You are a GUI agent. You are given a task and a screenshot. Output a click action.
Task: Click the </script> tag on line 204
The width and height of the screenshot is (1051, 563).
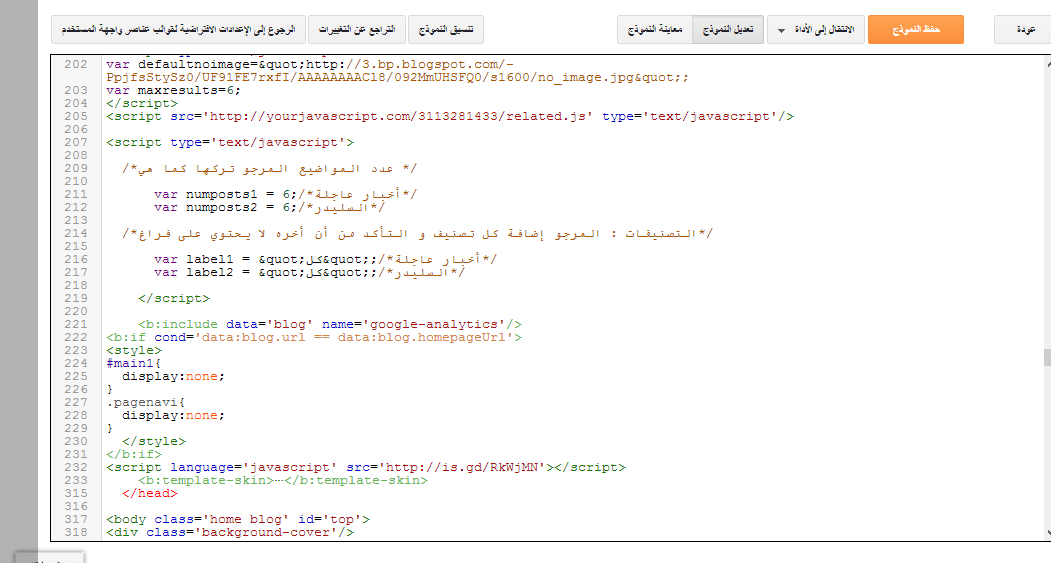pyautogui.click(x=142, y=103)
